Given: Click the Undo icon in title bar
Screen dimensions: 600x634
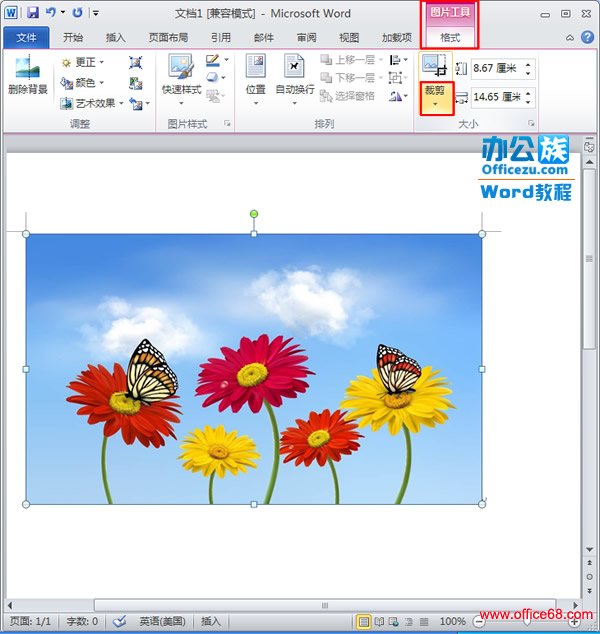Looking at the screenshot, I should pos(50,13).
